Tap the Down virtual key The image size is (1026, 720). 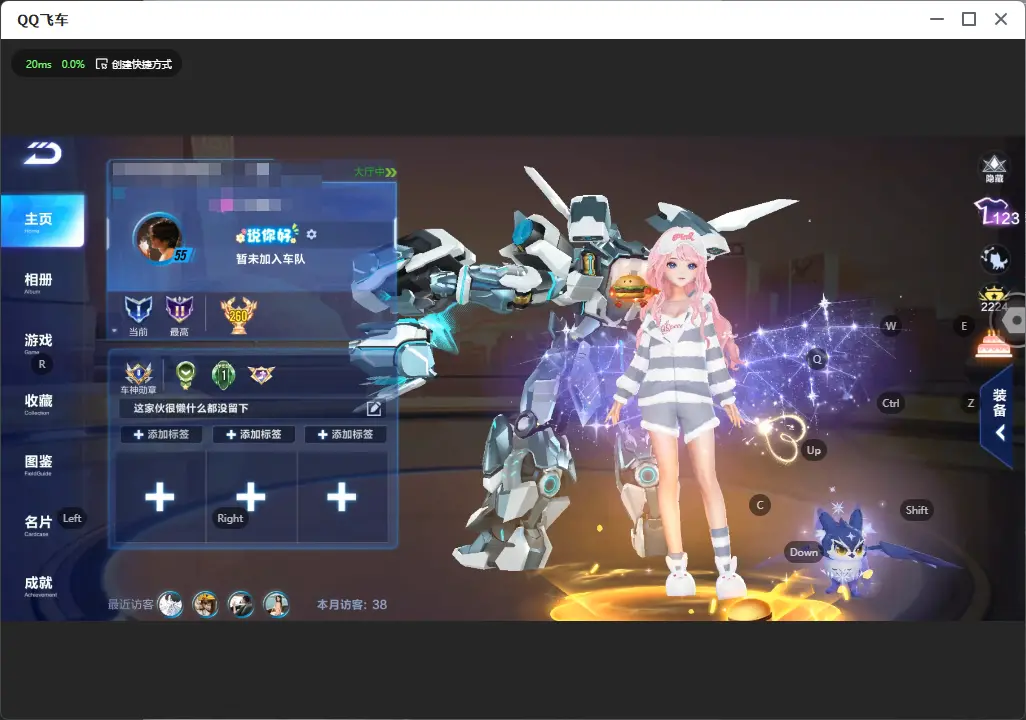click(804, 552)
